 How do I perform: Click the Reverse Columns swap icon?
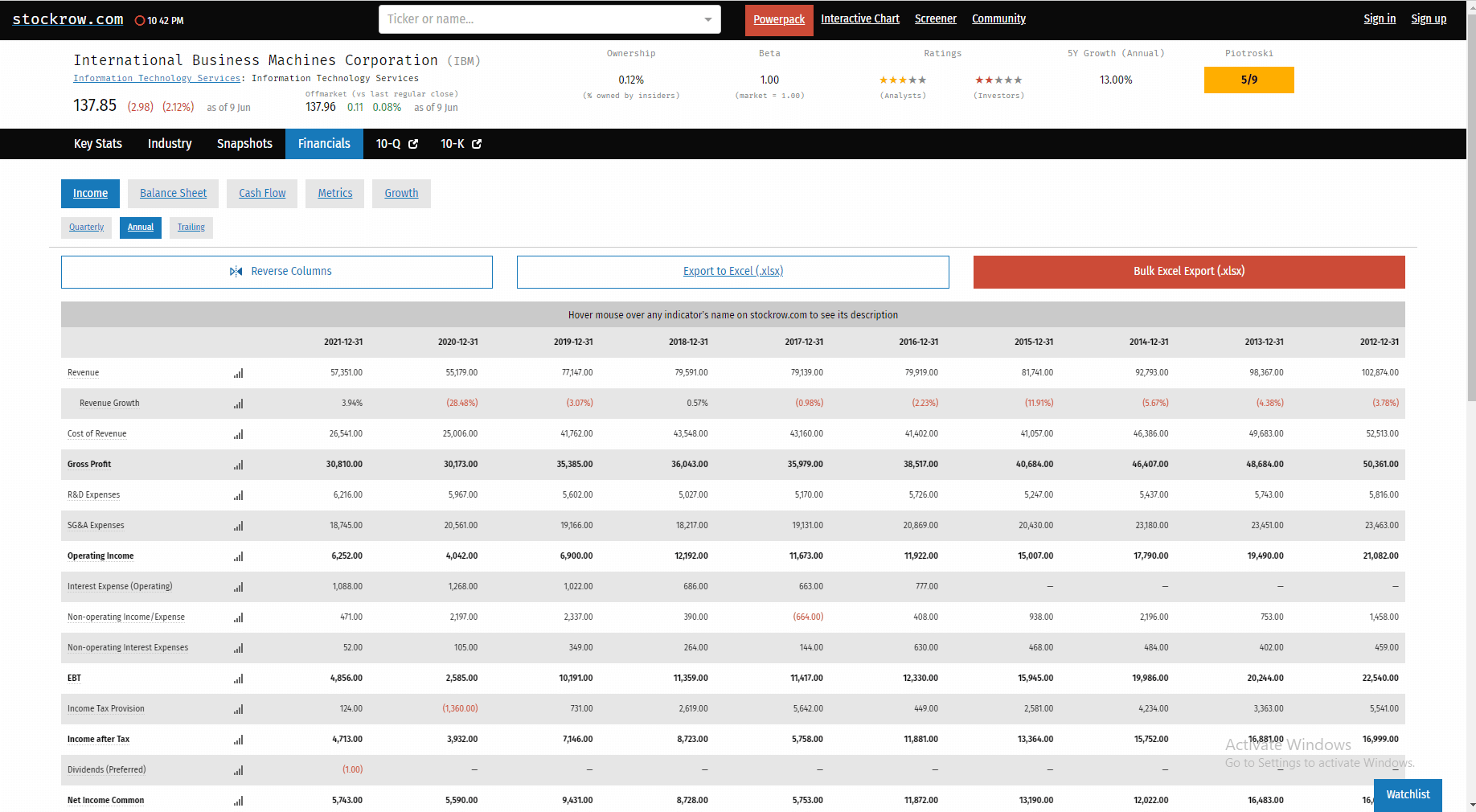pos(236,272)
